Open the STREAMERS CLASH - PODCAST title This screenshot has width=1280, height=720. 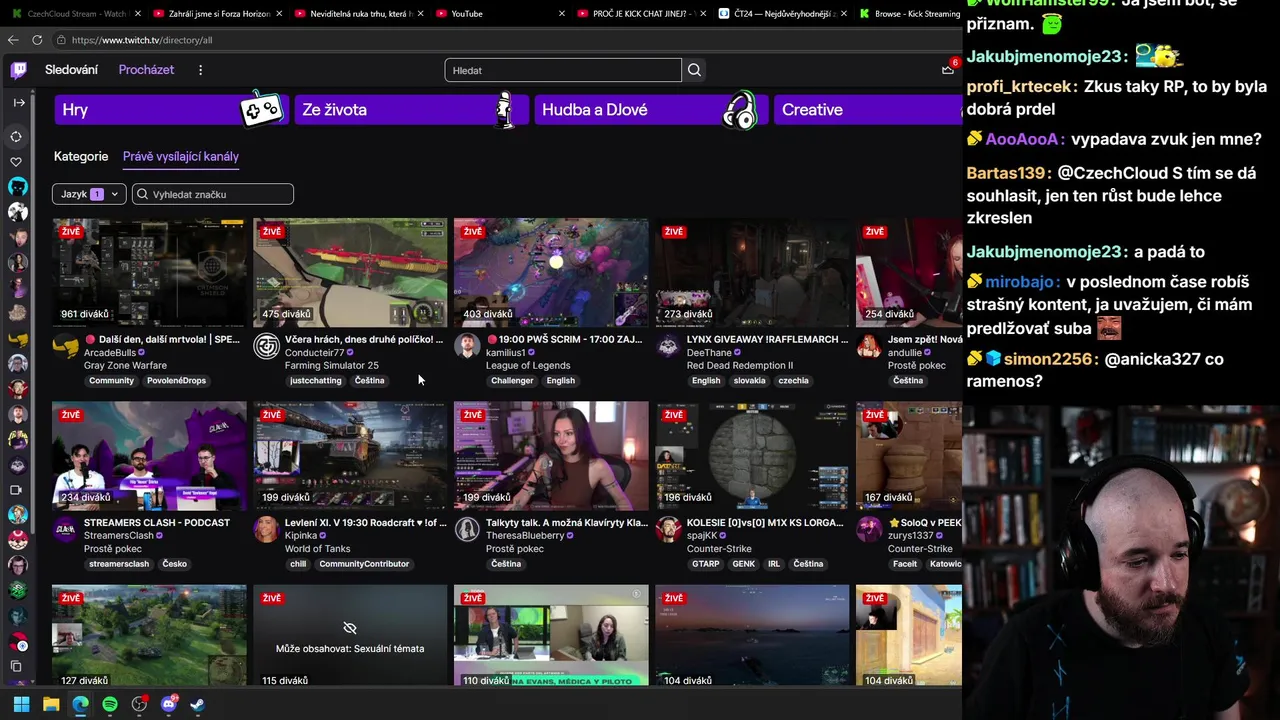tap(157, 523)
